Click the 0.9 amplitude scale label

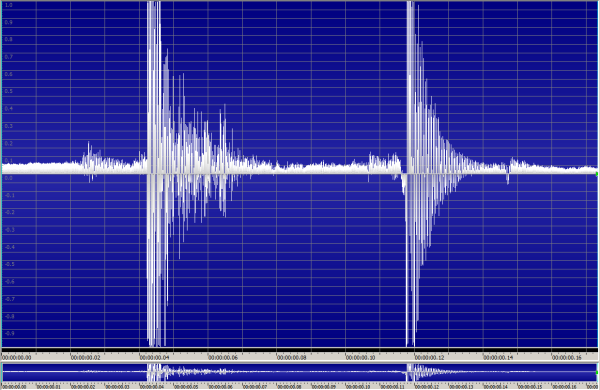point(8,22)
